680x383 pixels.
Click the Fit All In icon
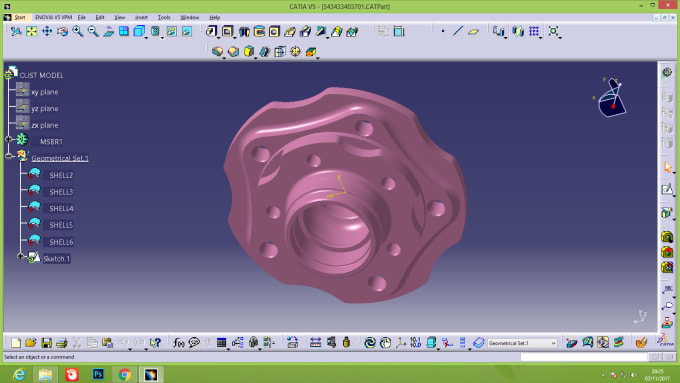click(31, 31)
